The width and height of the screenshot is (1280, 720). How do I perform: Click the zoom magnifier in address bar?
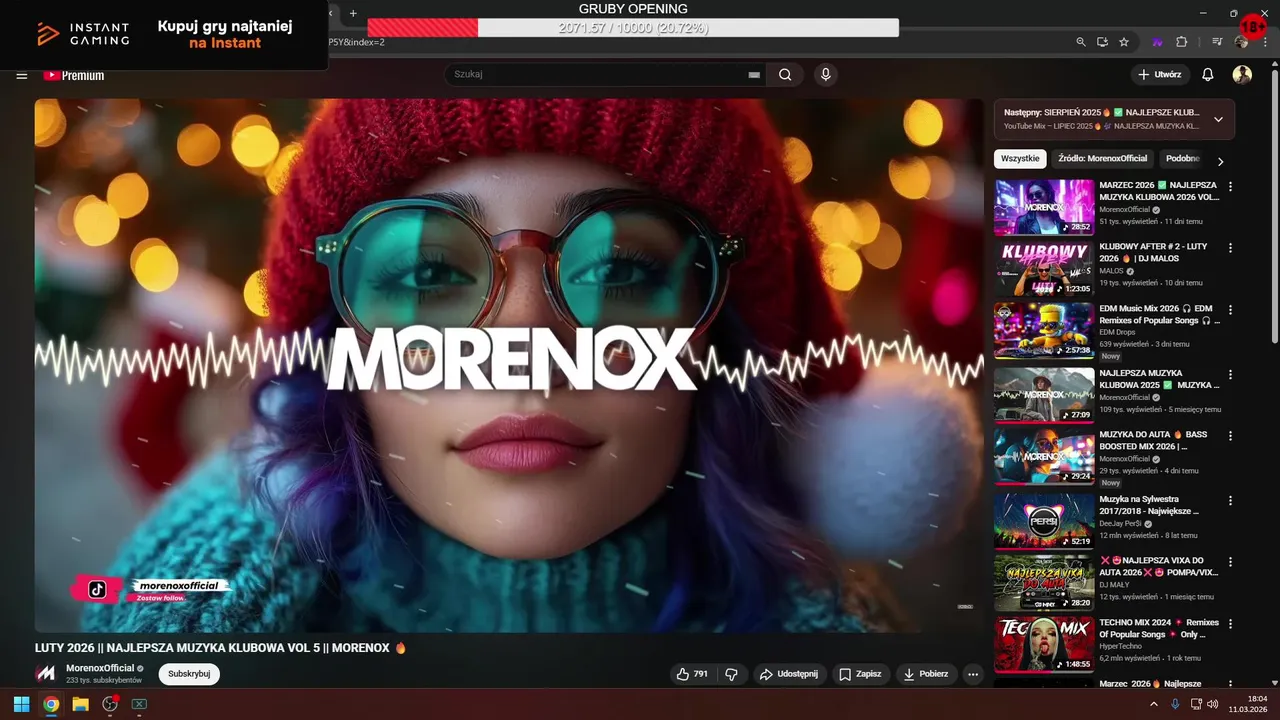click(x=1081, y=42)
